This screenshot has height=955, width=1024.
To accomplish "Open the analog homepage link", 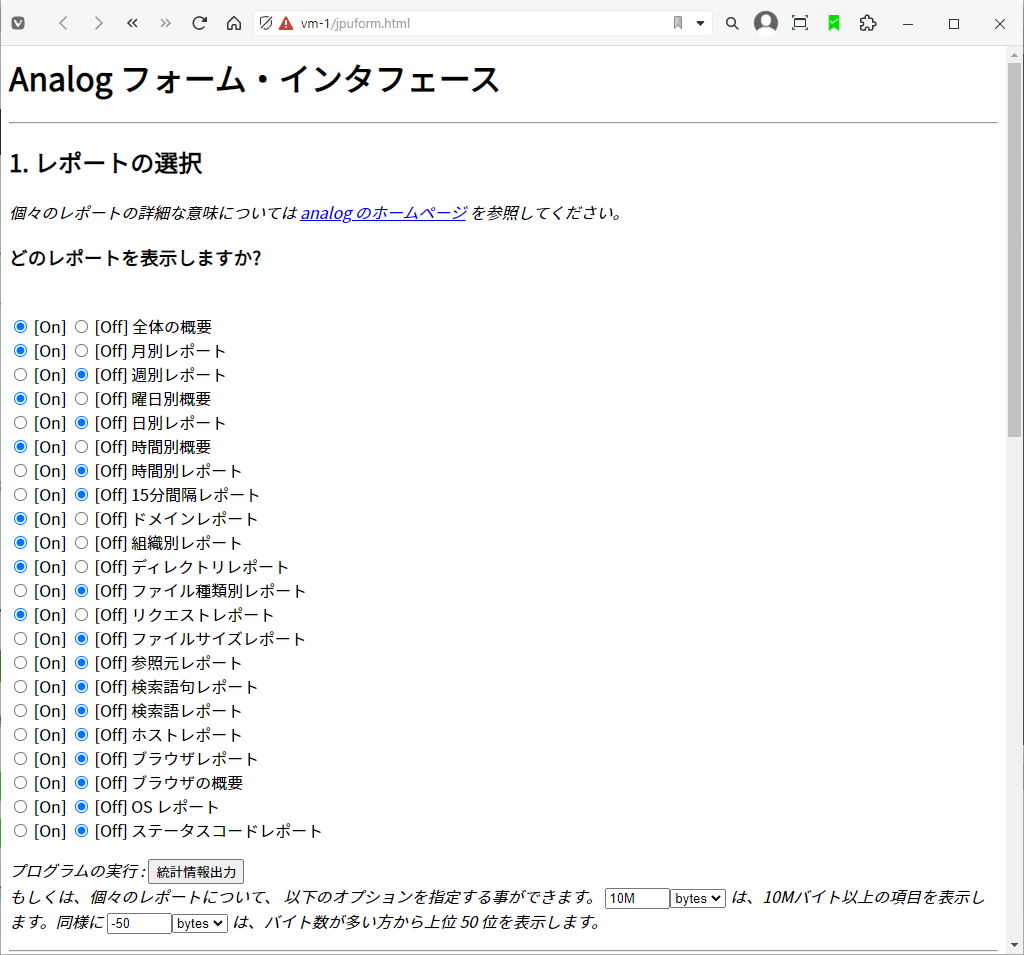I will (x=383, y=213).
